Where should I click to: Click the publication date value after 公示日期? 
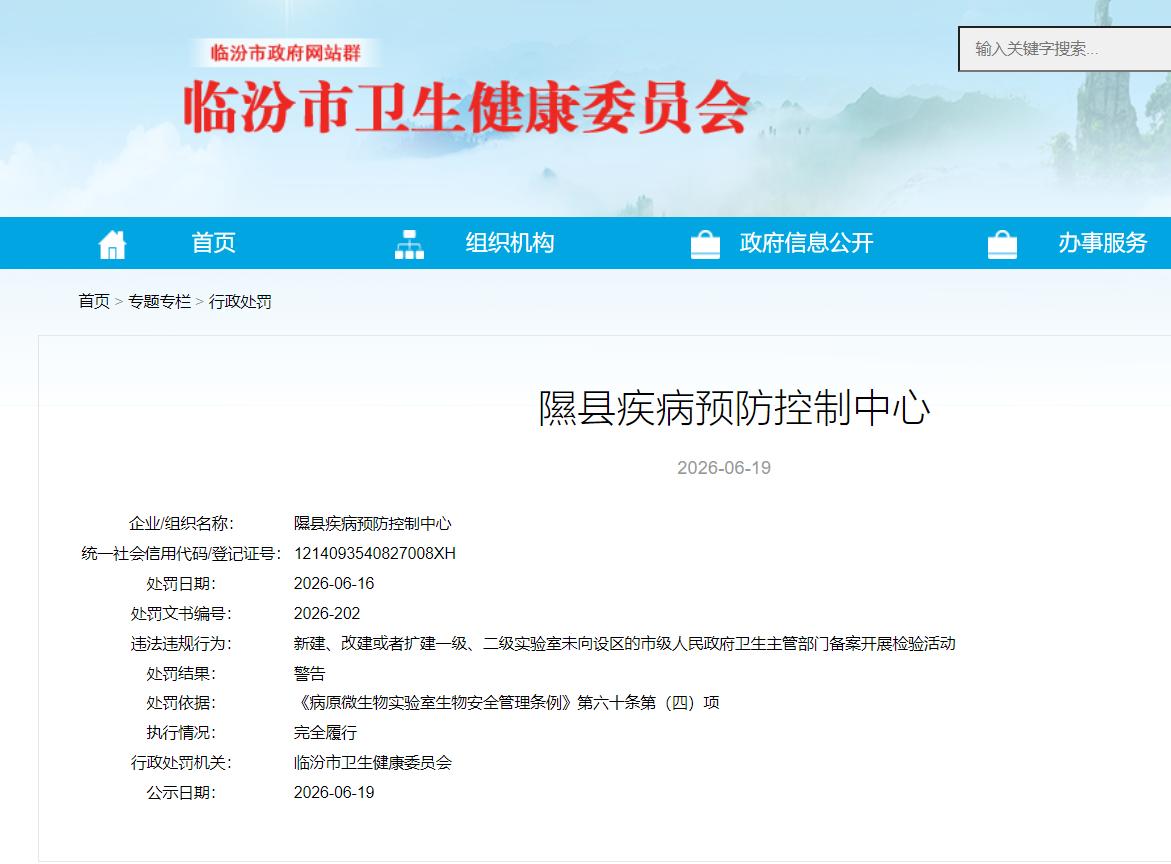(x=334, y=792)
